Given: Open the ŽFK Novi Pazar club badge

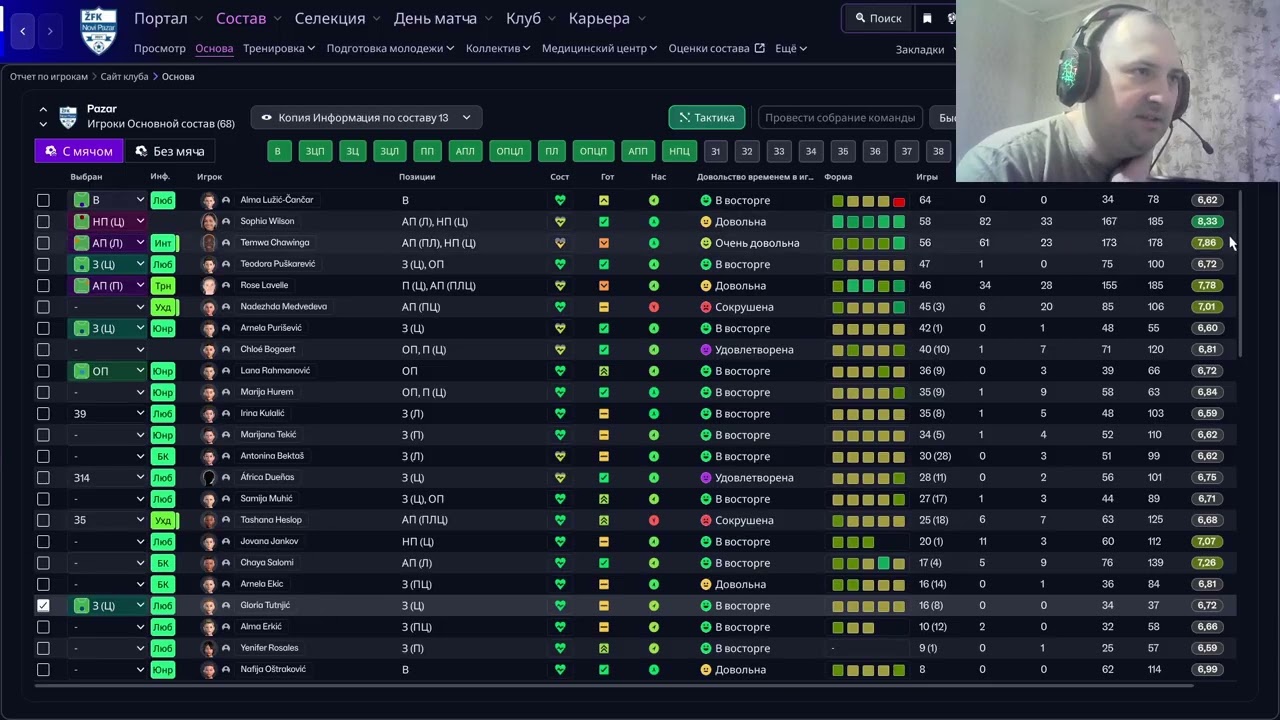Looking at the screenshot, I should coord(98,30).
